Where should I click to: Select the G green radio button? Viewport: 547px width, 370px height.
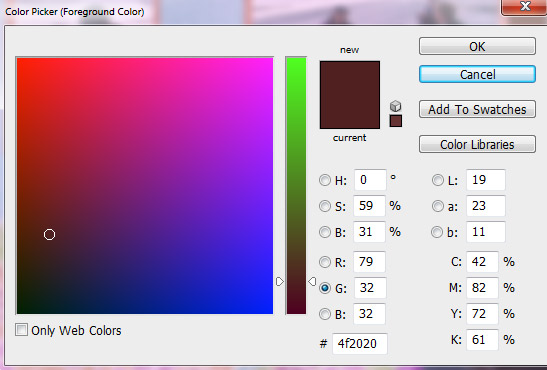click(325, 288)
